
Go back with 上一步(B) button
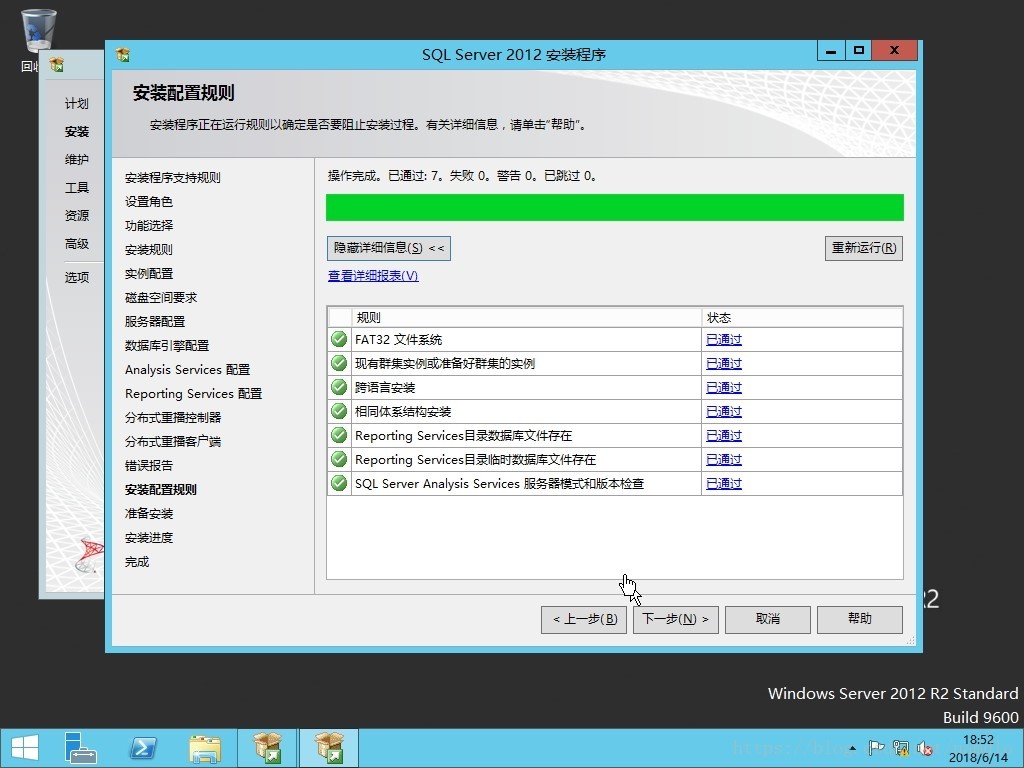pos(584,619)
